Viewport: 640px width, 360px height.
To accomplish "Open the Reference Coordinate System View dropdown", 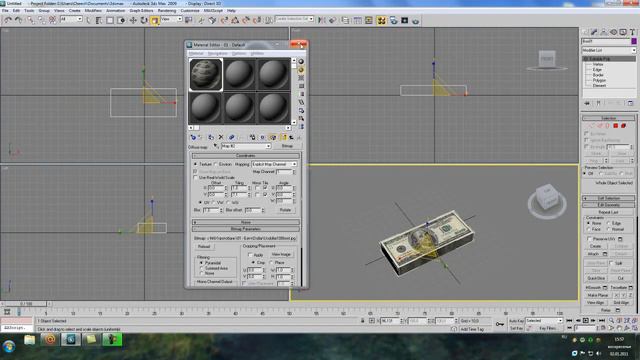I will [x=171, y=19].
